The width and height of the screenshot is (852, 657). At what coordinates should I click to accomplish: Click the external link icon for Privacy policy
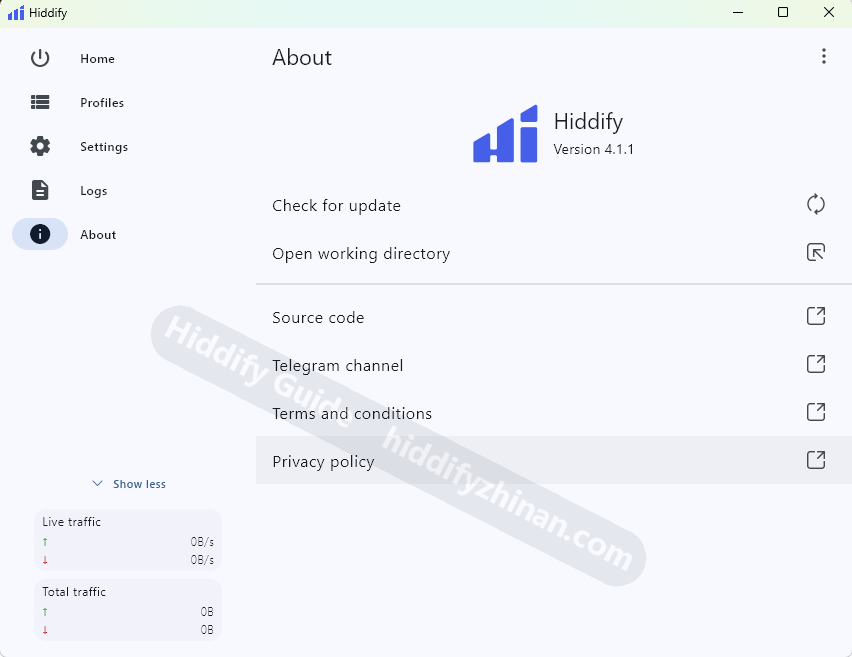point(816,460)
